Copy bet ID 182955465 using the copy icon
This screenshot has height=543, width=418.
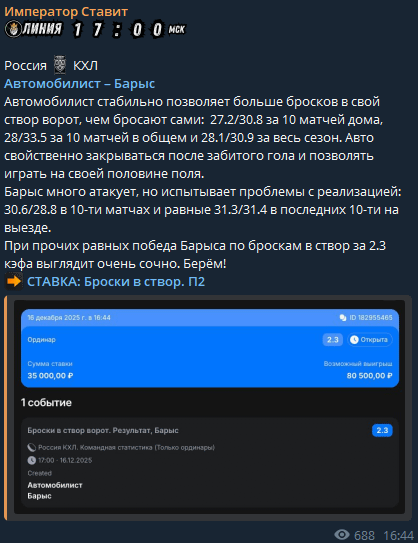point(343,318)
